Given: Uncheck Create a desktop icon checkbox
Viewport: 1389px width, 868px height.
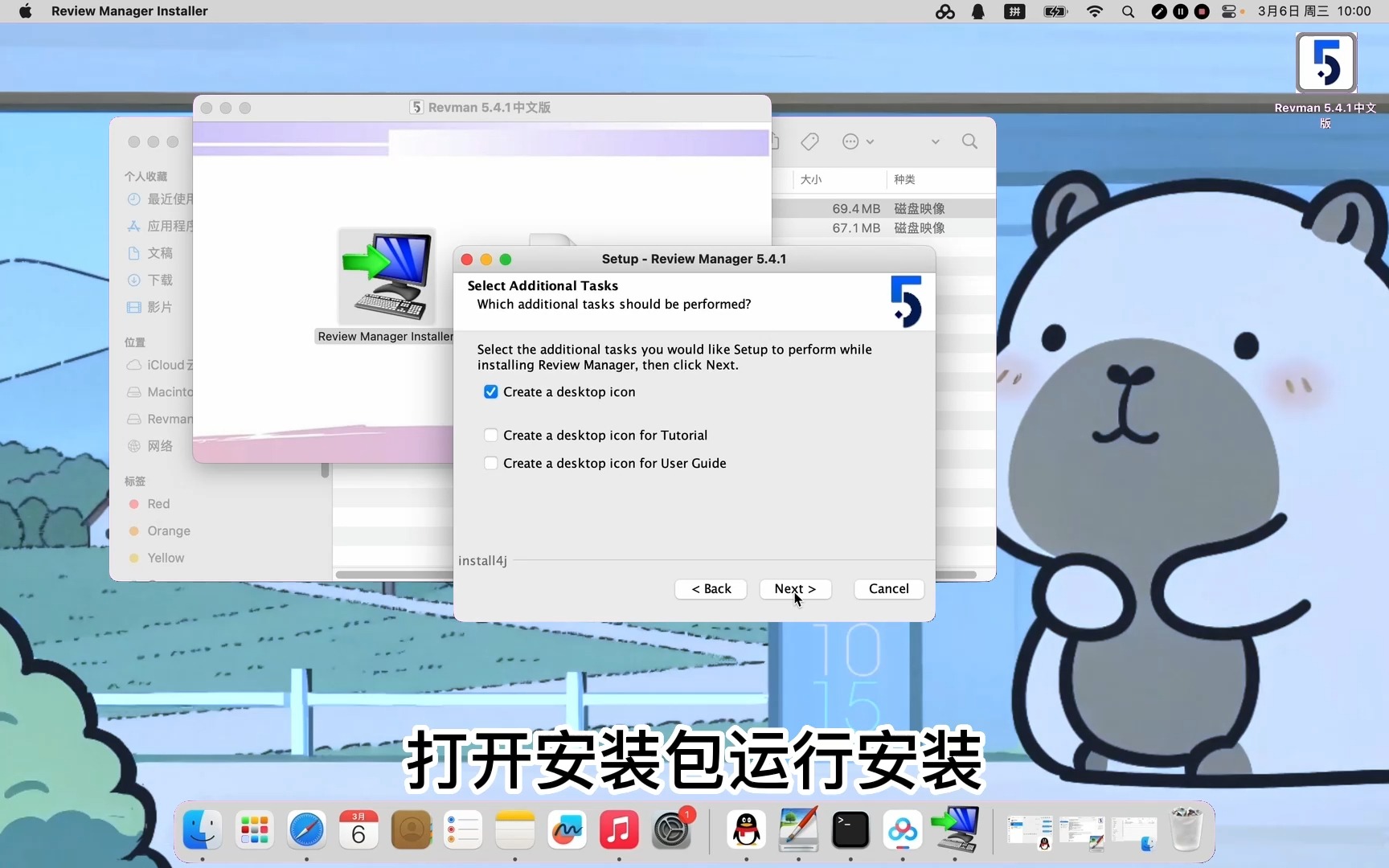Looking at the screenshot, I should coord(490,391).
